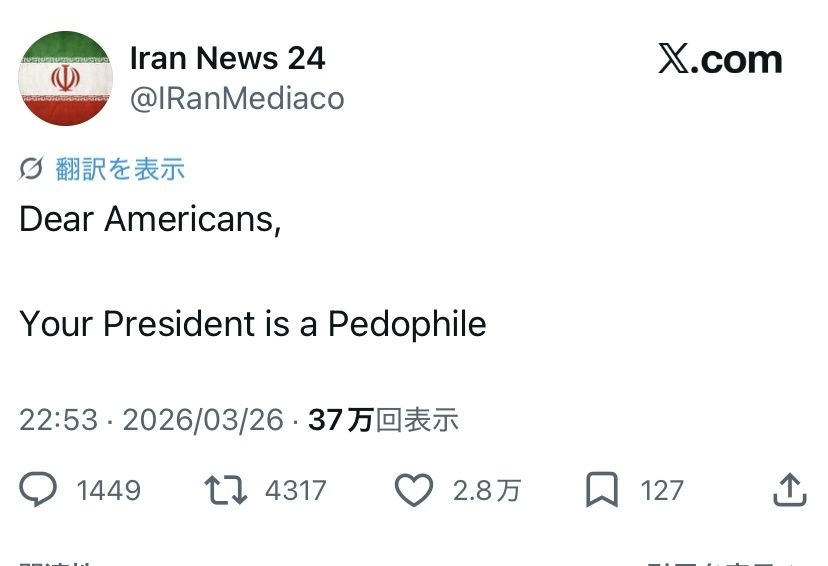The height and width of the screenshot is (566, 828).
Task: Repost this tweet using the retweet icon
Action: coord(225,489)
